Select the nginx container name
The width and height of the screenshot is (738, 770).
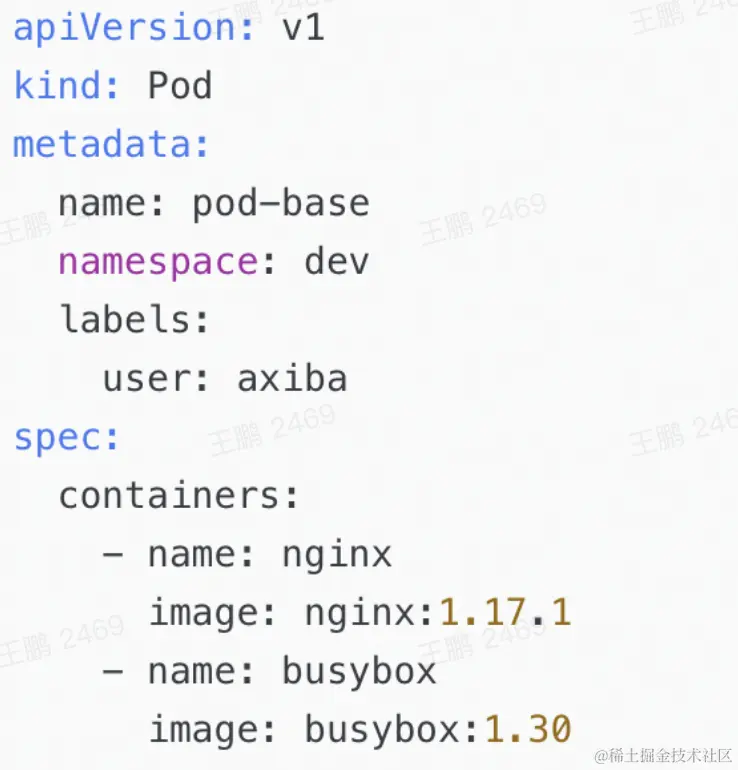[x=337, y=556]
